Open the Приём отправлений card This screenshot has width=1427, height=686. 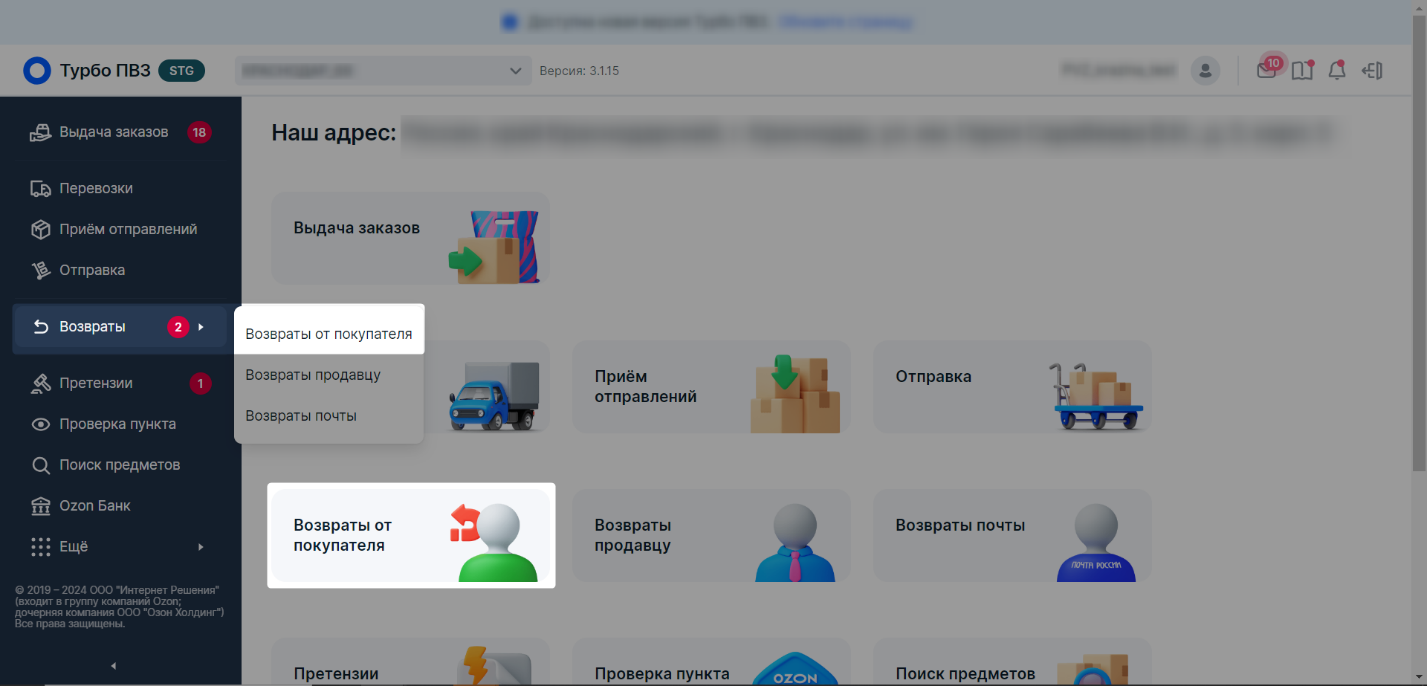712,387
